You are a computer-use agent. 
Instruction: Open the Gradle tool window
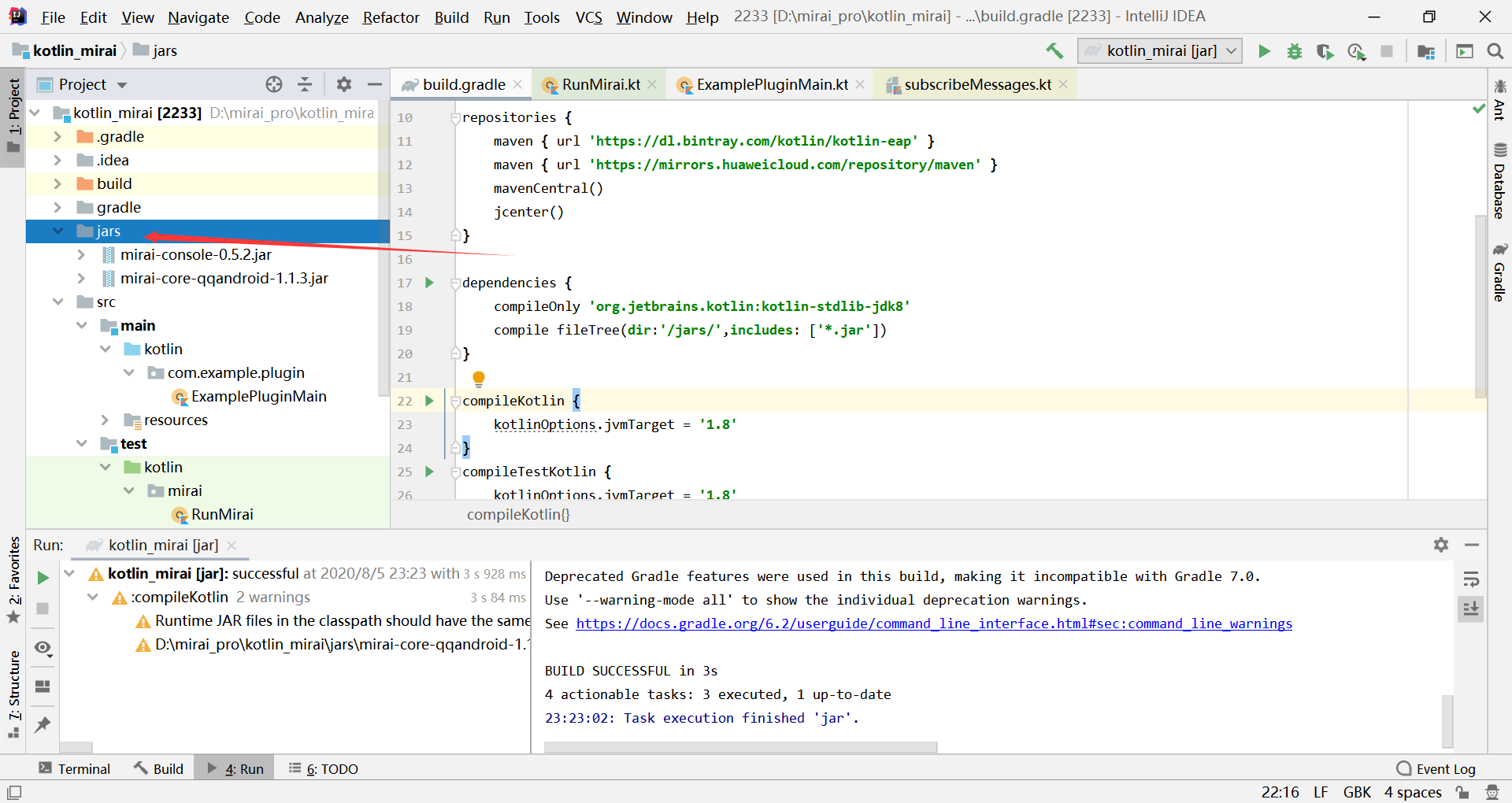[x=1499, y=272]
